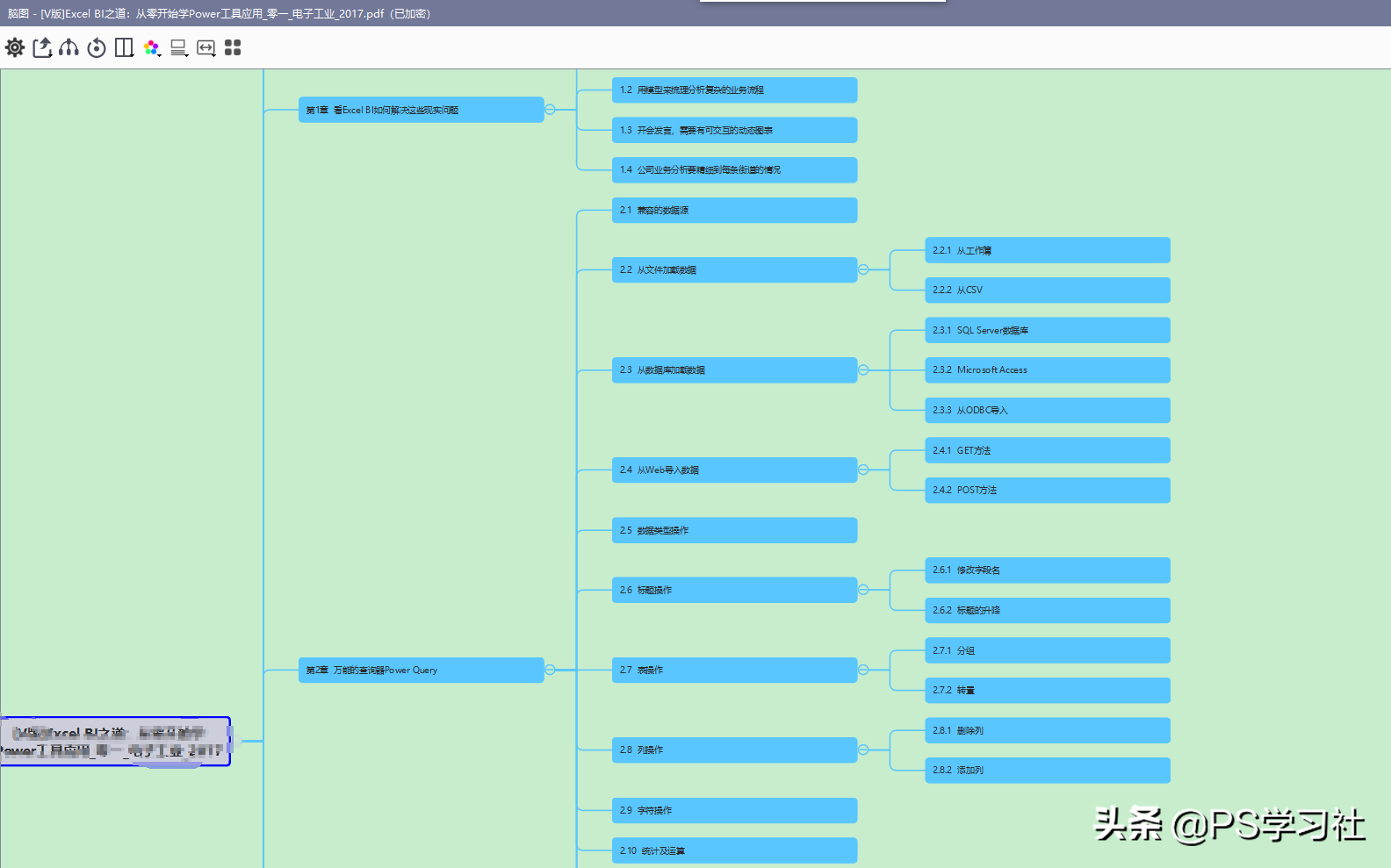This screenshot has width=1391, height=868.
Task: Collapse node 2.4 从Web导入数据
Action: pos(863,470)
